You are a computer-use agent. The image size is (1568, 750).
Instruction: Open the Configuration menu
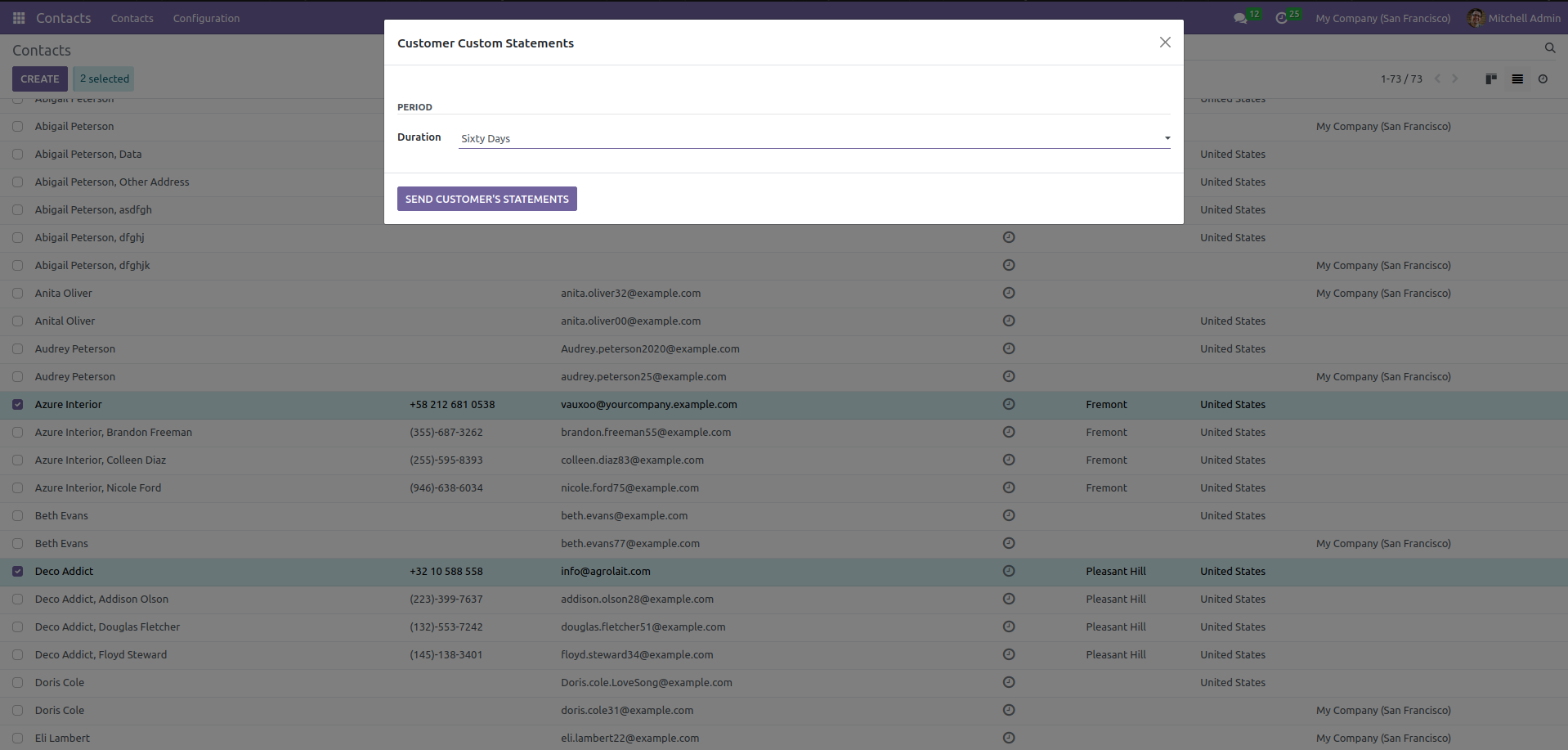206,18
